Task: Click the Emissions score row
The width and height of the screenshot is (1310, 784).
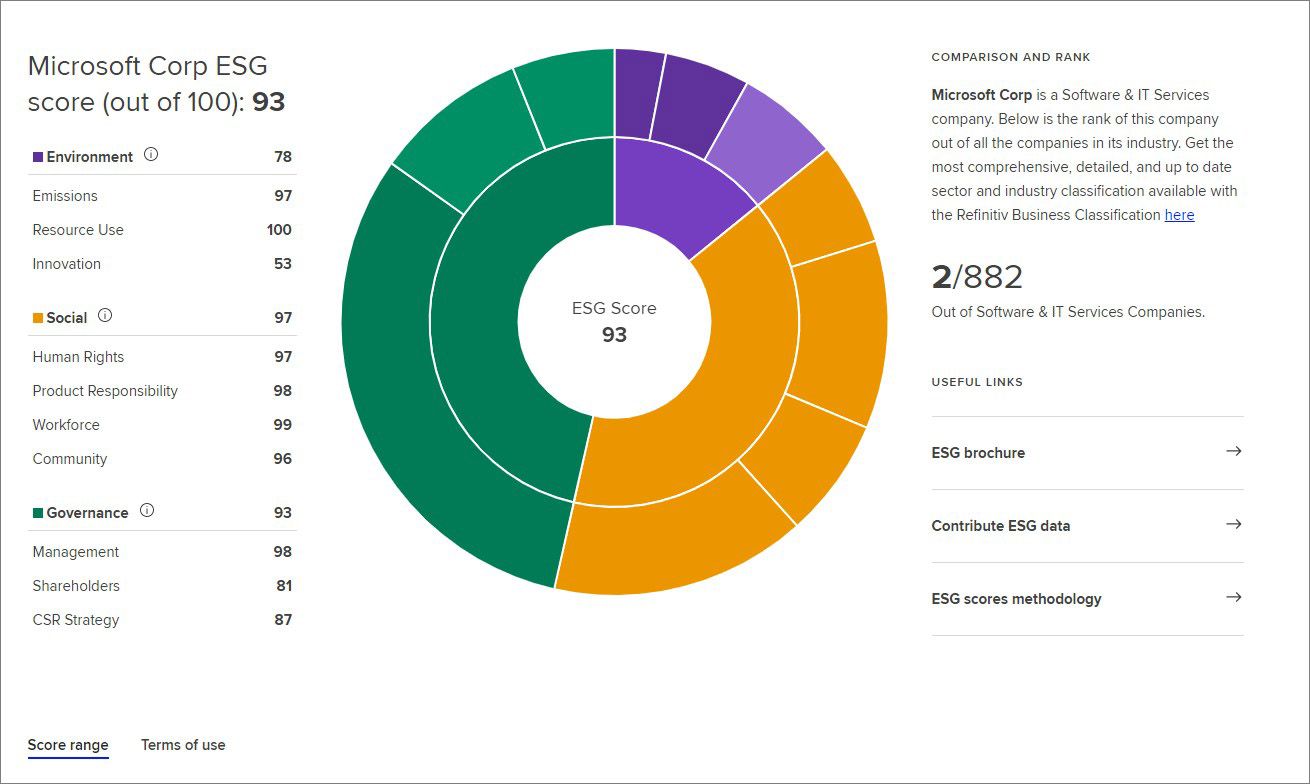Action: tap(162, 196)
